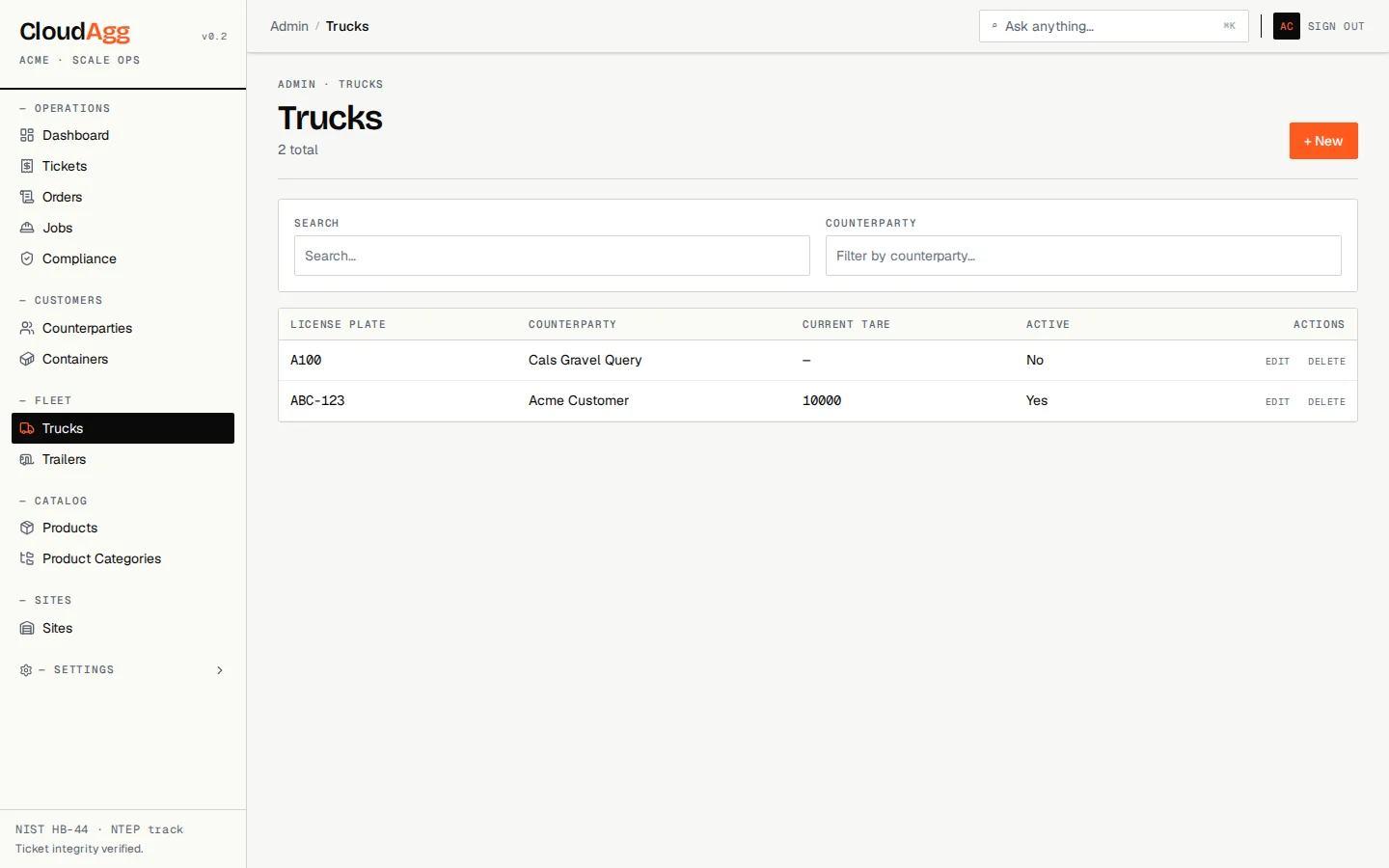The image size is (1389, 868).
Task: Click the Active column header
Action: pyautogui.click(x=1048, y=324)
